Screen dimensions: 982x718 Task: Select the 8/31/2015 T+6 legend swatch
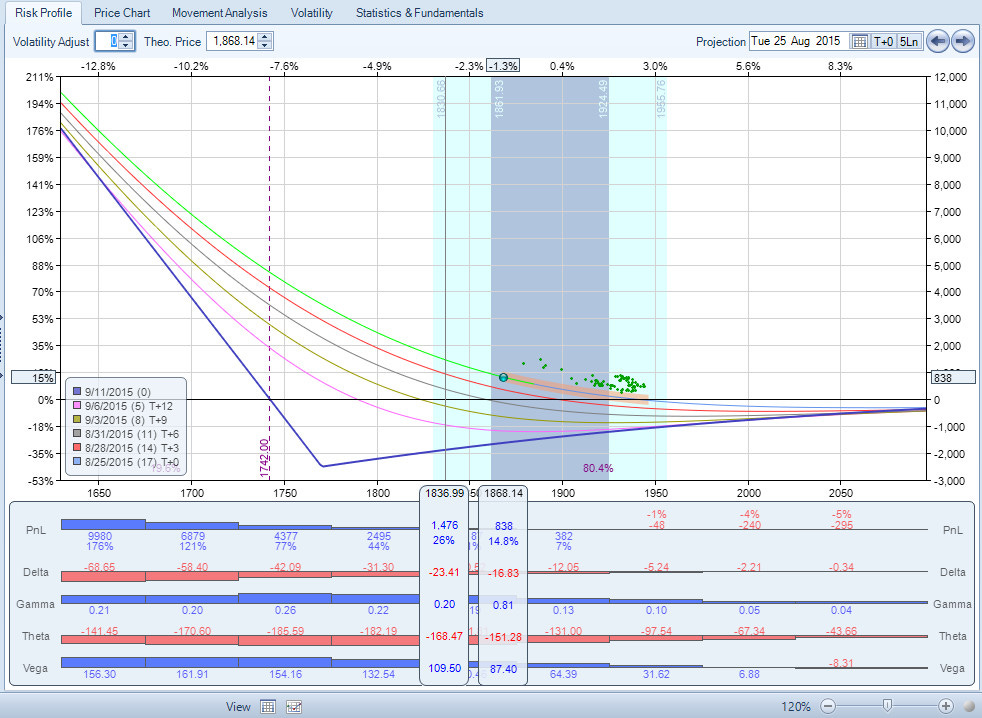coord(77,434)
